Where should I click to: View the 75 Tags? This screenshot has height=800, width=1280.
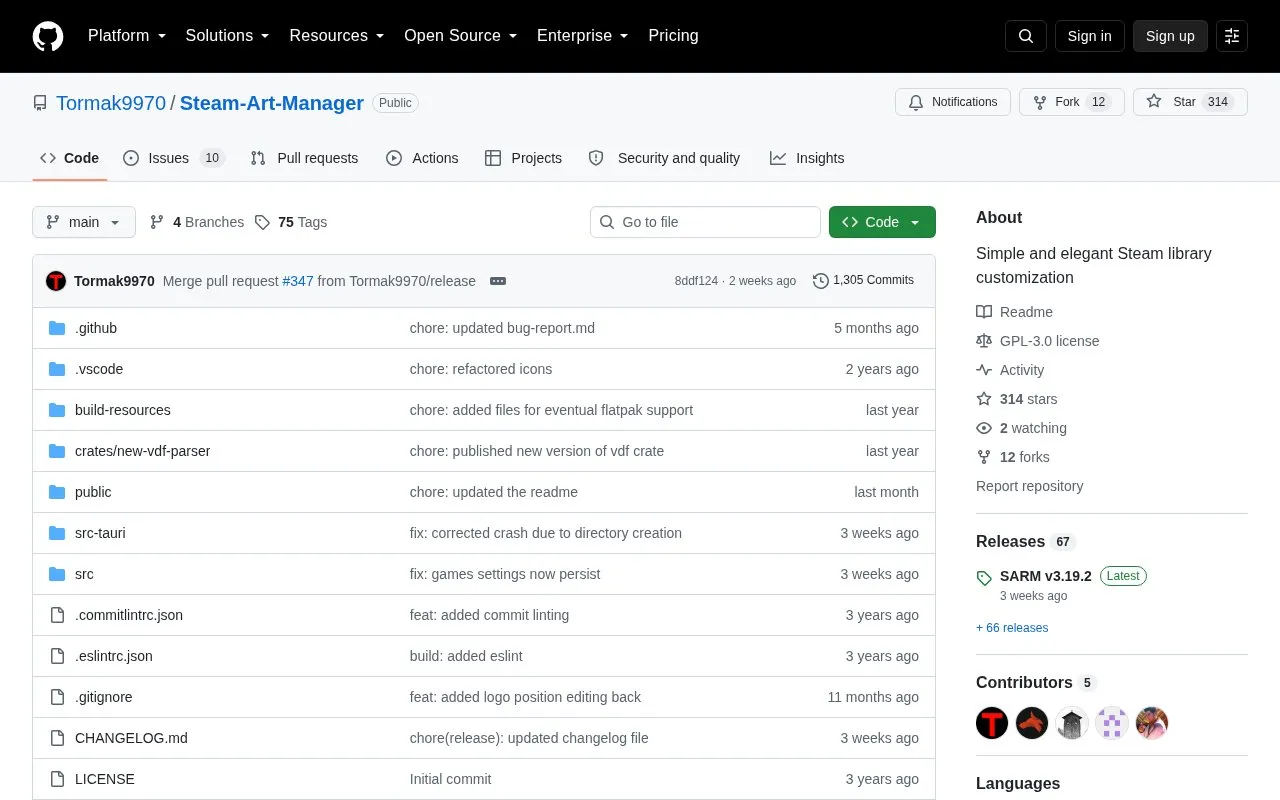(x=291, y=222)
